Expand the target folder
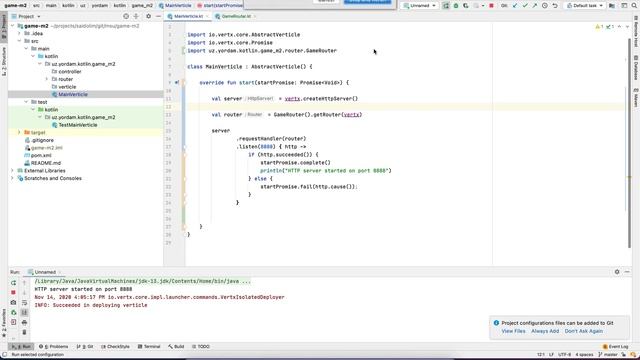This screenshot has height=360, width=640. tap(19, 133)
